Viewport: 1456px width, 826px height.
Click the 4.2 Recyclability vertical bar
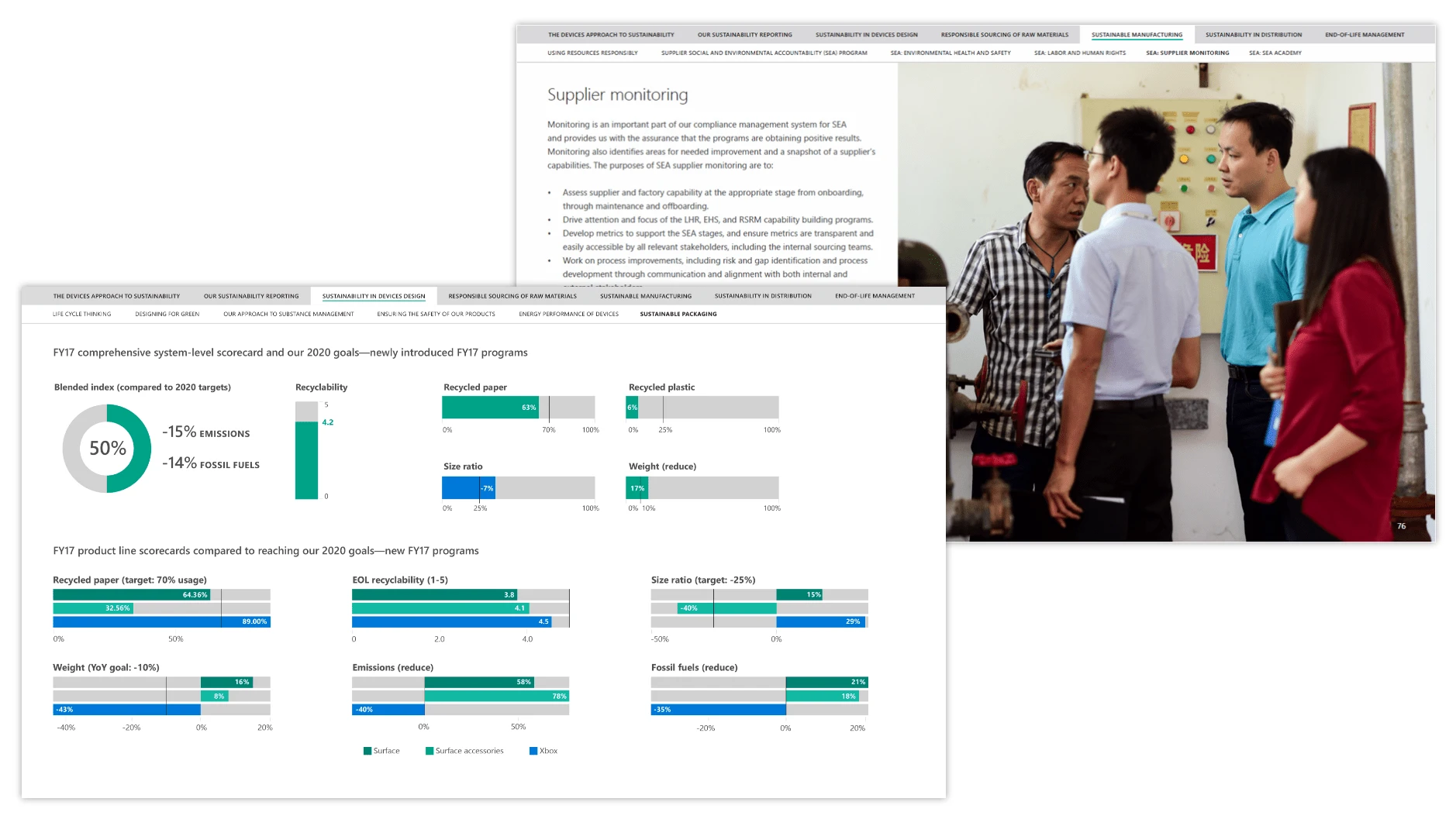click(306, 459)
